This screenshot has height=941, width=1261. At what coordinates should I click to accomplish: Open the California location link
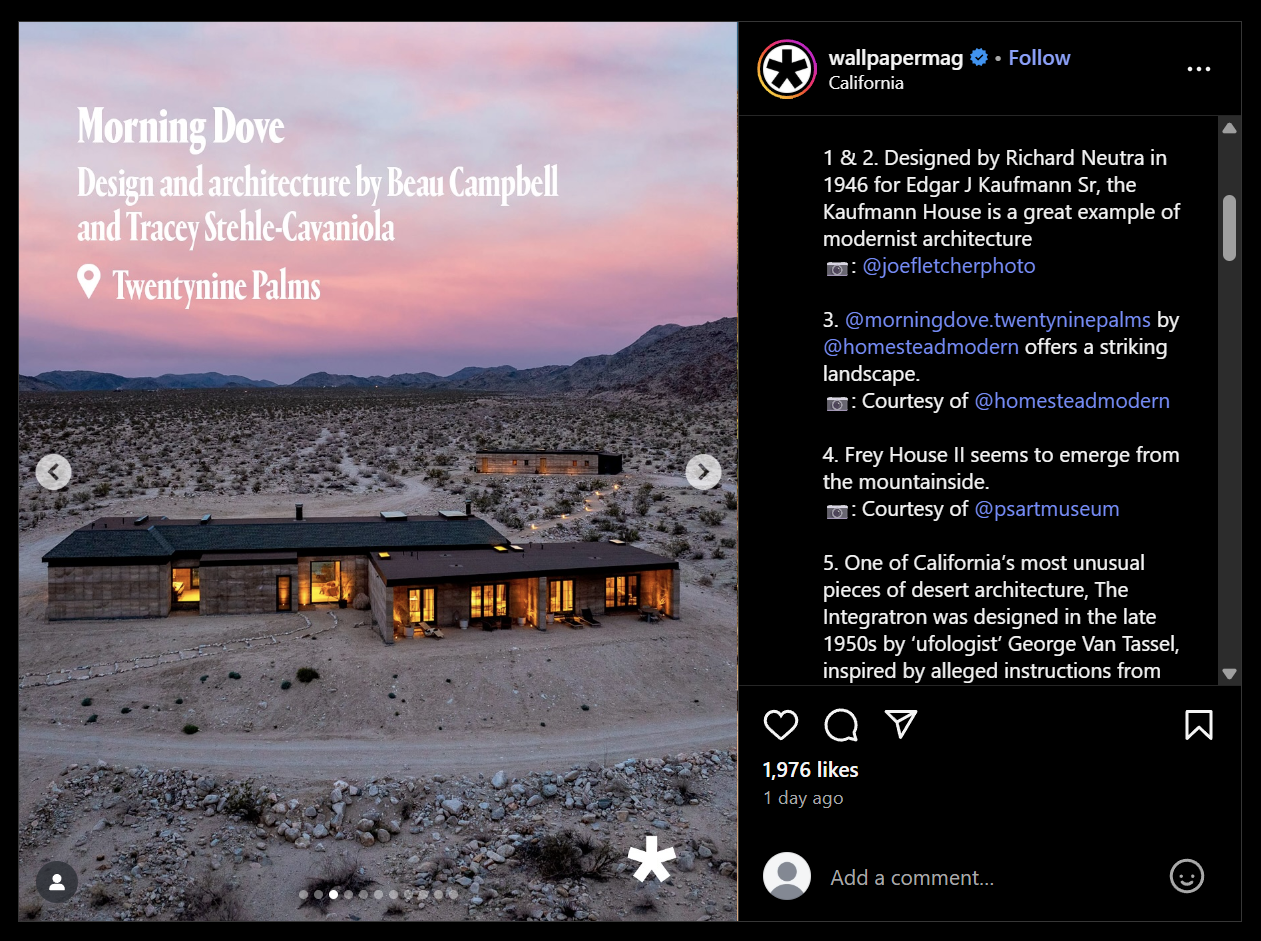coord(866,83)
